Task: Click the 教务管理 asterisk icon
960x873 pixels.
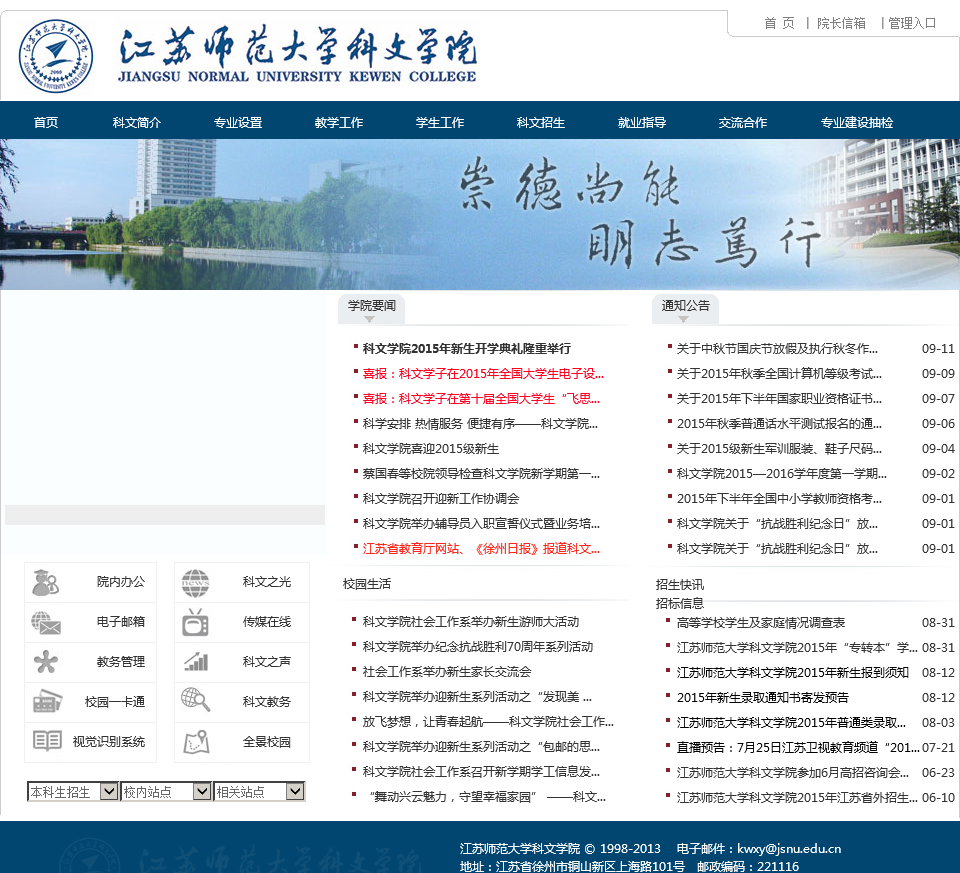Action: click(46, 662)
